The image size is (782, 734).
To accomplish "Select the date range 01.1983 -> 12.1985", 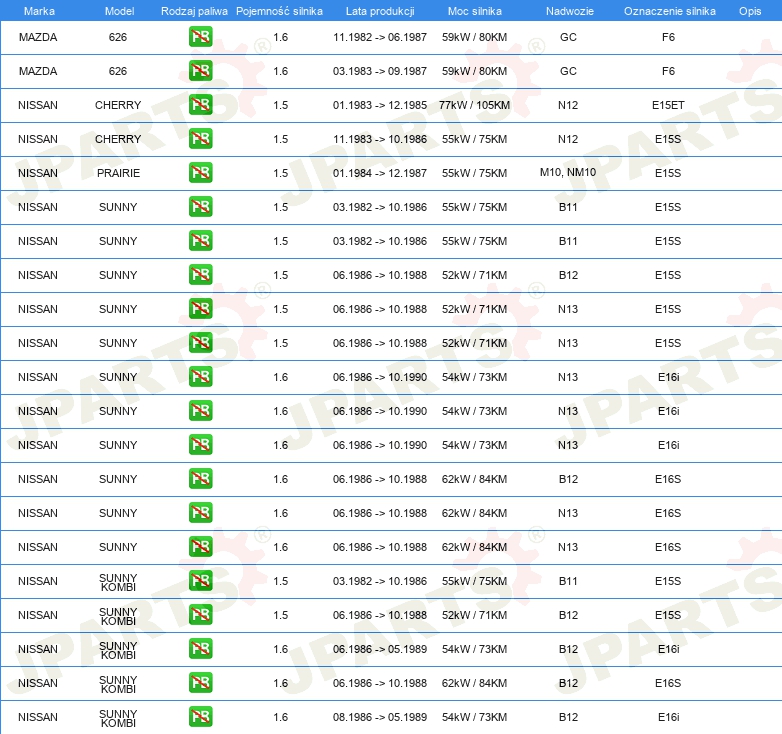I will pyautogui.click(x=380, y=105).
